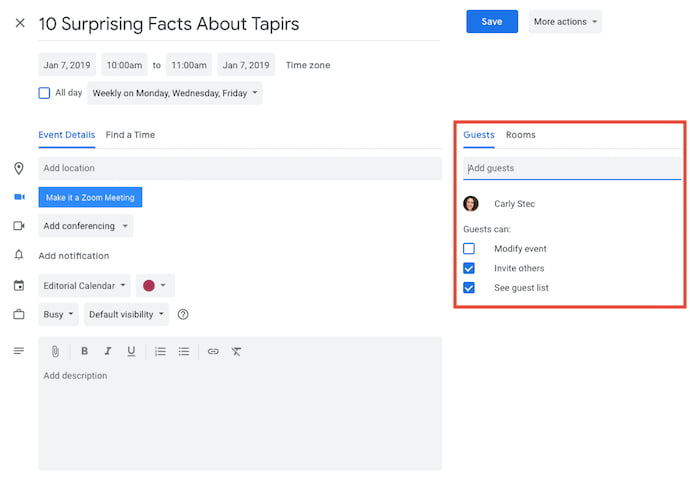
Task: Open the Default visibility dropdown
Action: click(x=127, y=315)
